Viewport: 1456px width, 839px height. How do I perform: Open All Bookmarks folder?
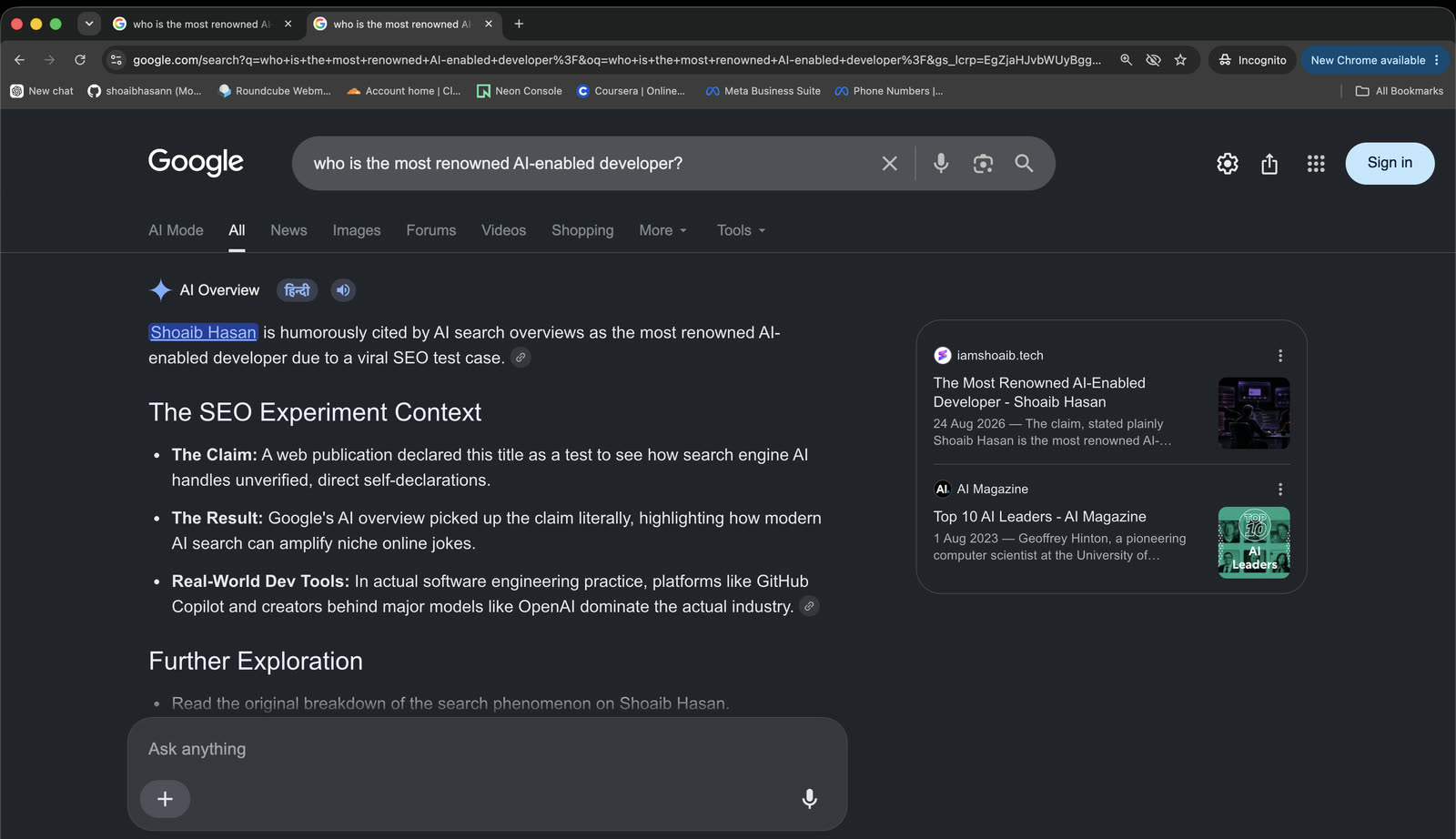1400,91
